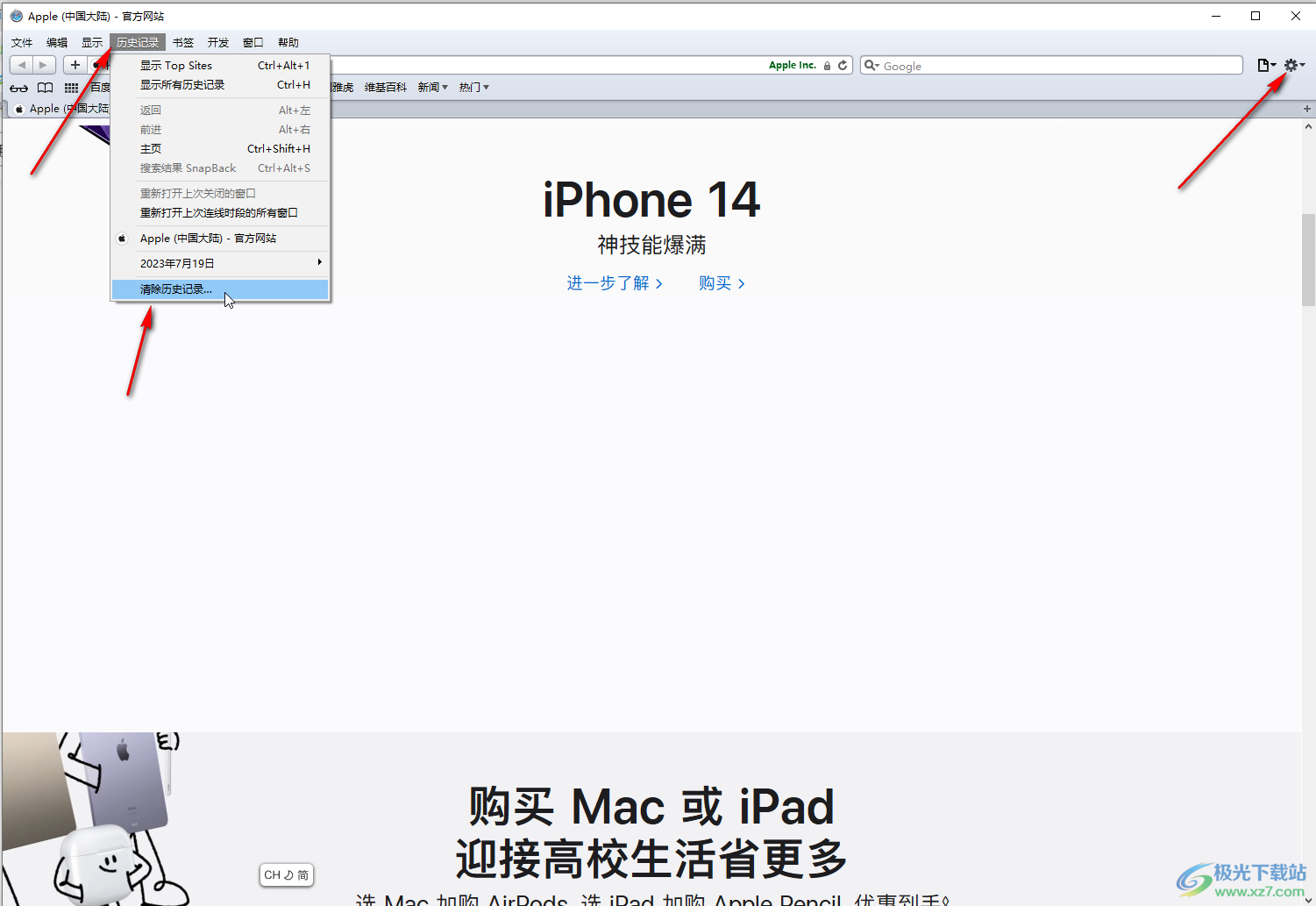Open the 窗口 menu

pos(253,42)
